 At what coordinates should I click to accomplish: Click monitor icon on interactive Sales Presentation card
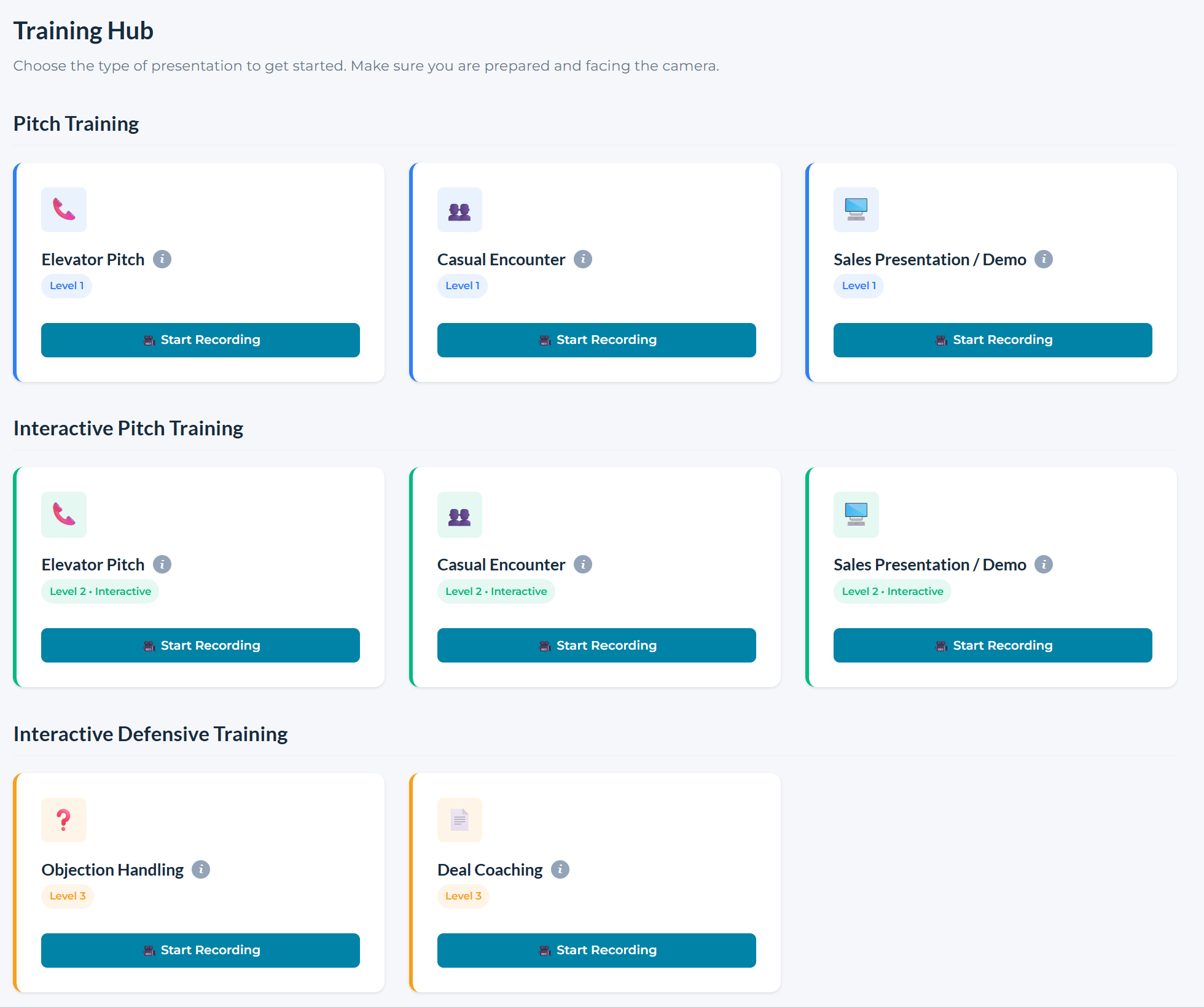point(856,515)
